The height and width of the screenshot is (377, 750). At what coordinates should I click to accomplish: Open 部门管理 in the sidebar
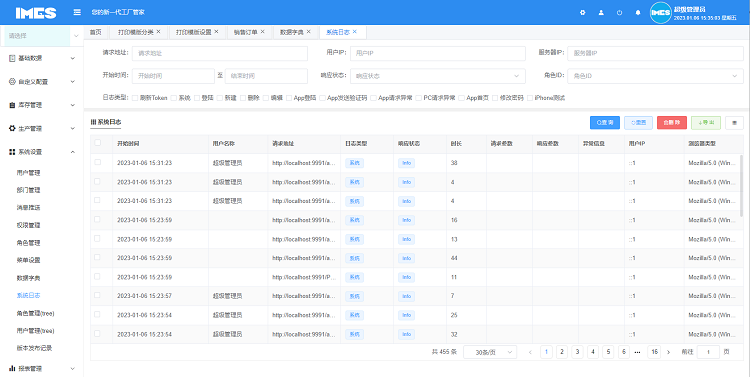(28, 190)
